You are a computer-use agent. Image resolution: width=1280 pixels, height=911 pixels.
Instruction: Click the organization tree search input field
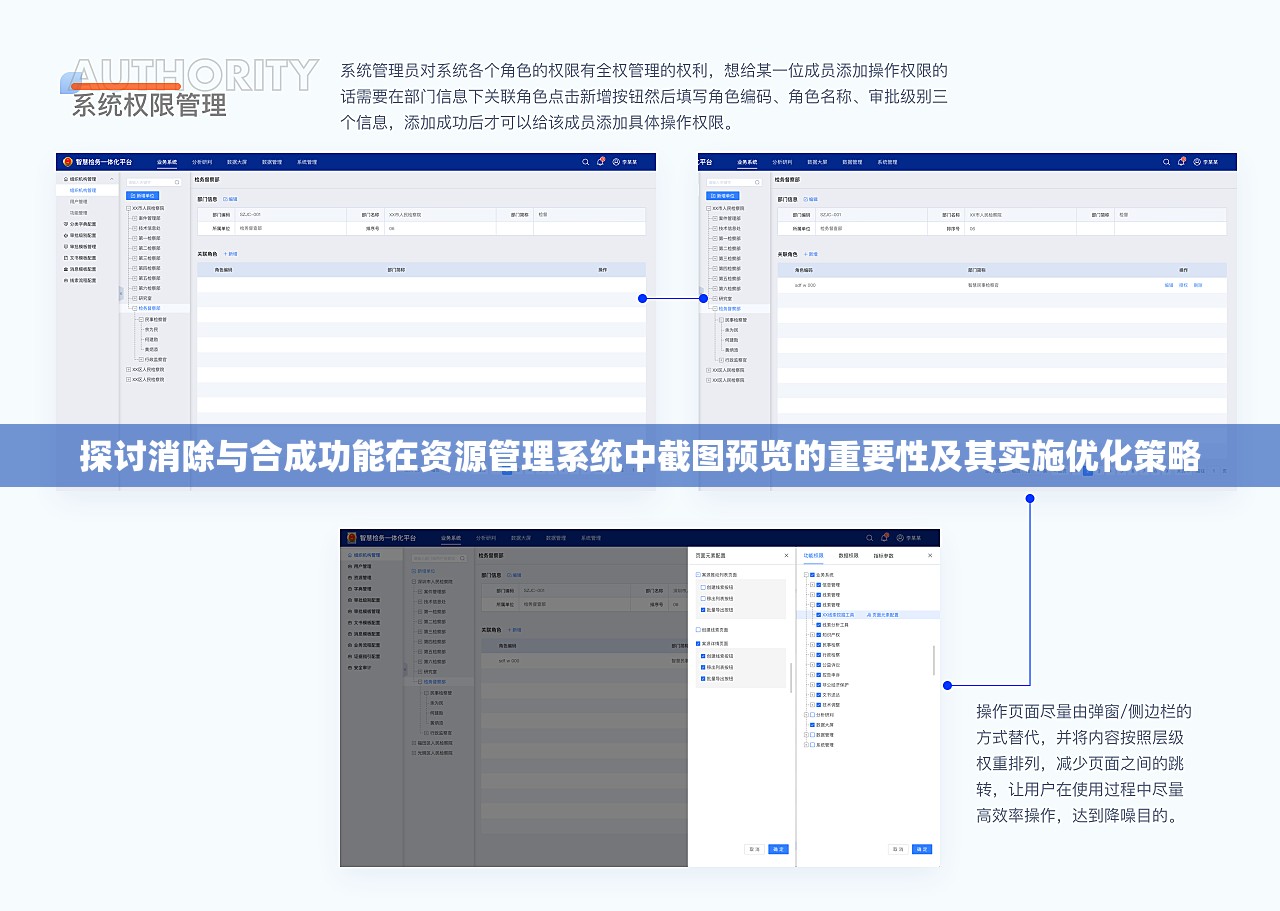point(153,182)
